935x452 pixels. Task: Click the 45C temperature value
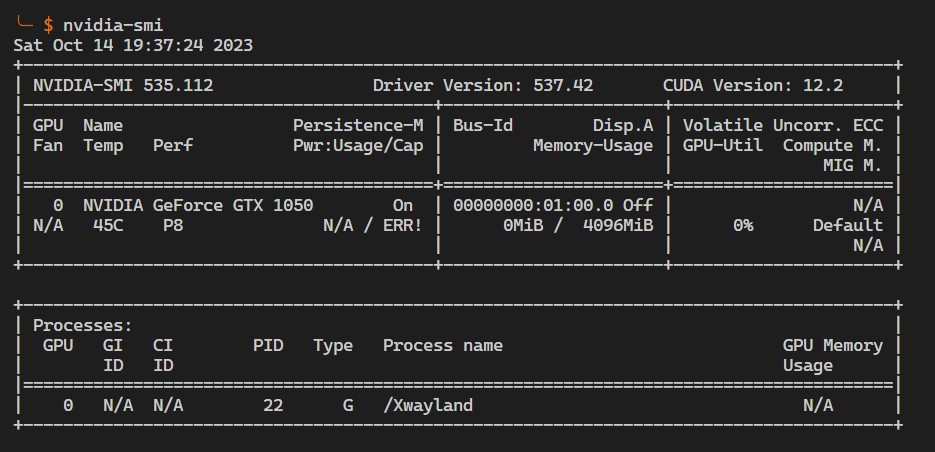pos(108,225)
